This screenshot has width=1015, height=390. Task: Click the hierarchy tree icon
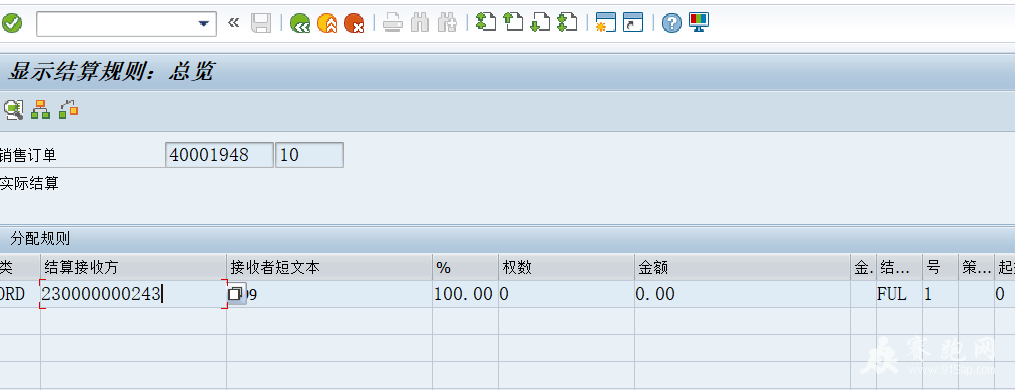coord(41,110)
